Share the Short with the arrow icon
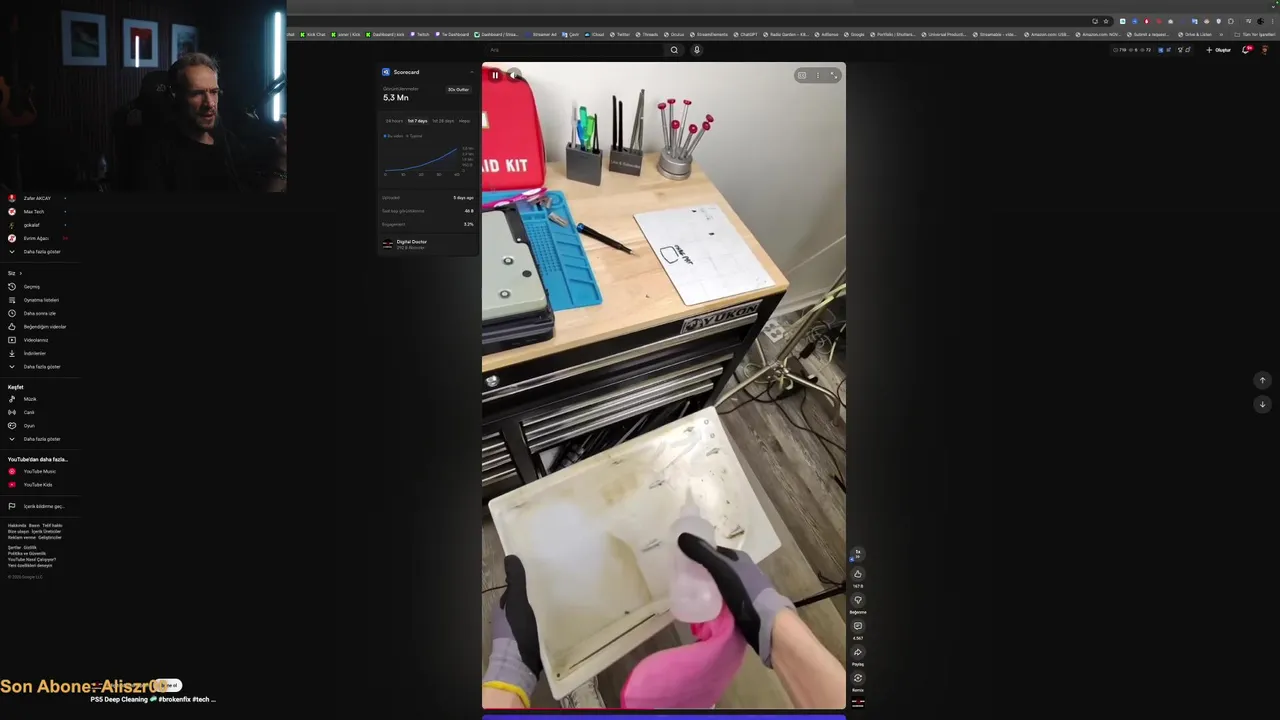This screenshot has width=1280, height=720. [857, 652]
